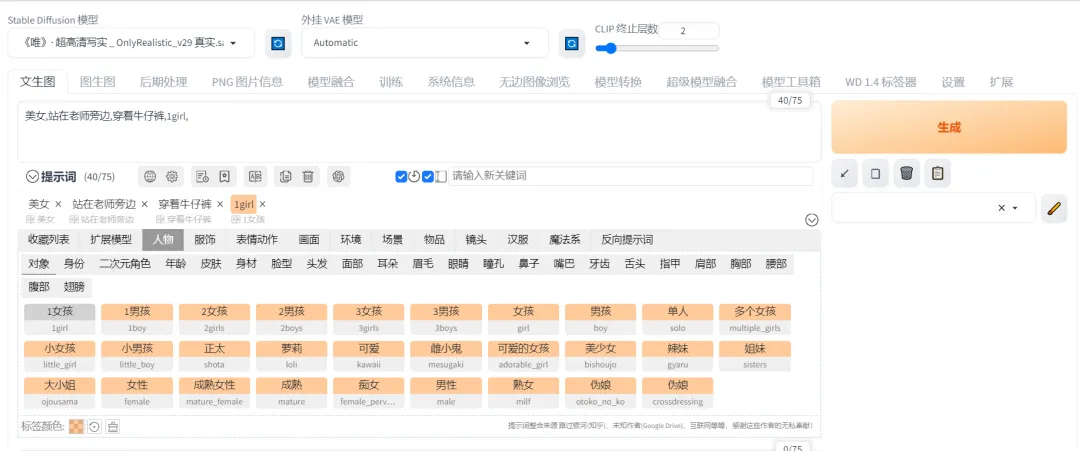Add the 美少女 bishoujo tag
Screen dimensions: 1080x451
601,356
